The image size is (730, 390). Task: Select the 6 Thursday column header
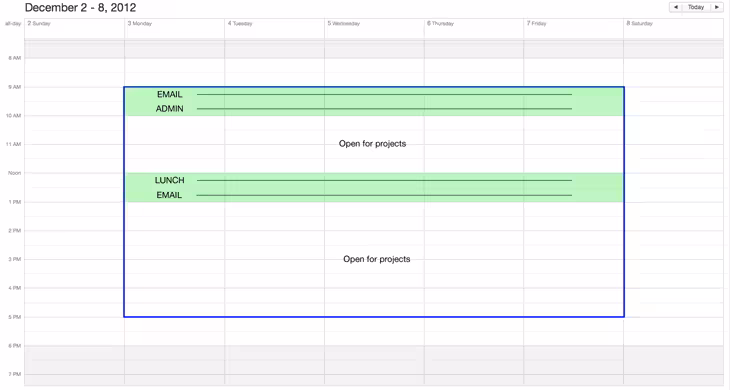(440, 23)
